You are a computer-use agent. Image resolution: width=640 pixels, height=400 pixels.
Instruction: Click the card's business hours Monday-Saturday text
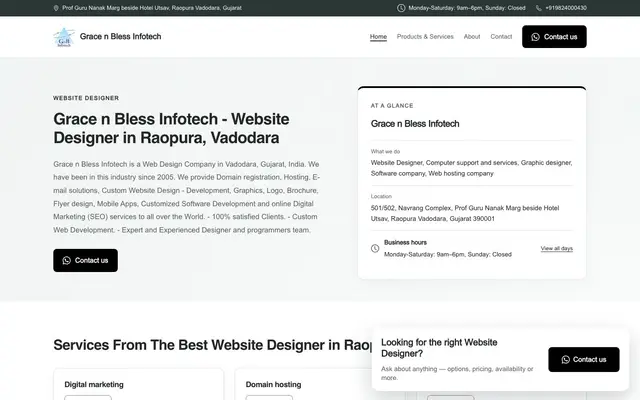click(x=448, y=254)
